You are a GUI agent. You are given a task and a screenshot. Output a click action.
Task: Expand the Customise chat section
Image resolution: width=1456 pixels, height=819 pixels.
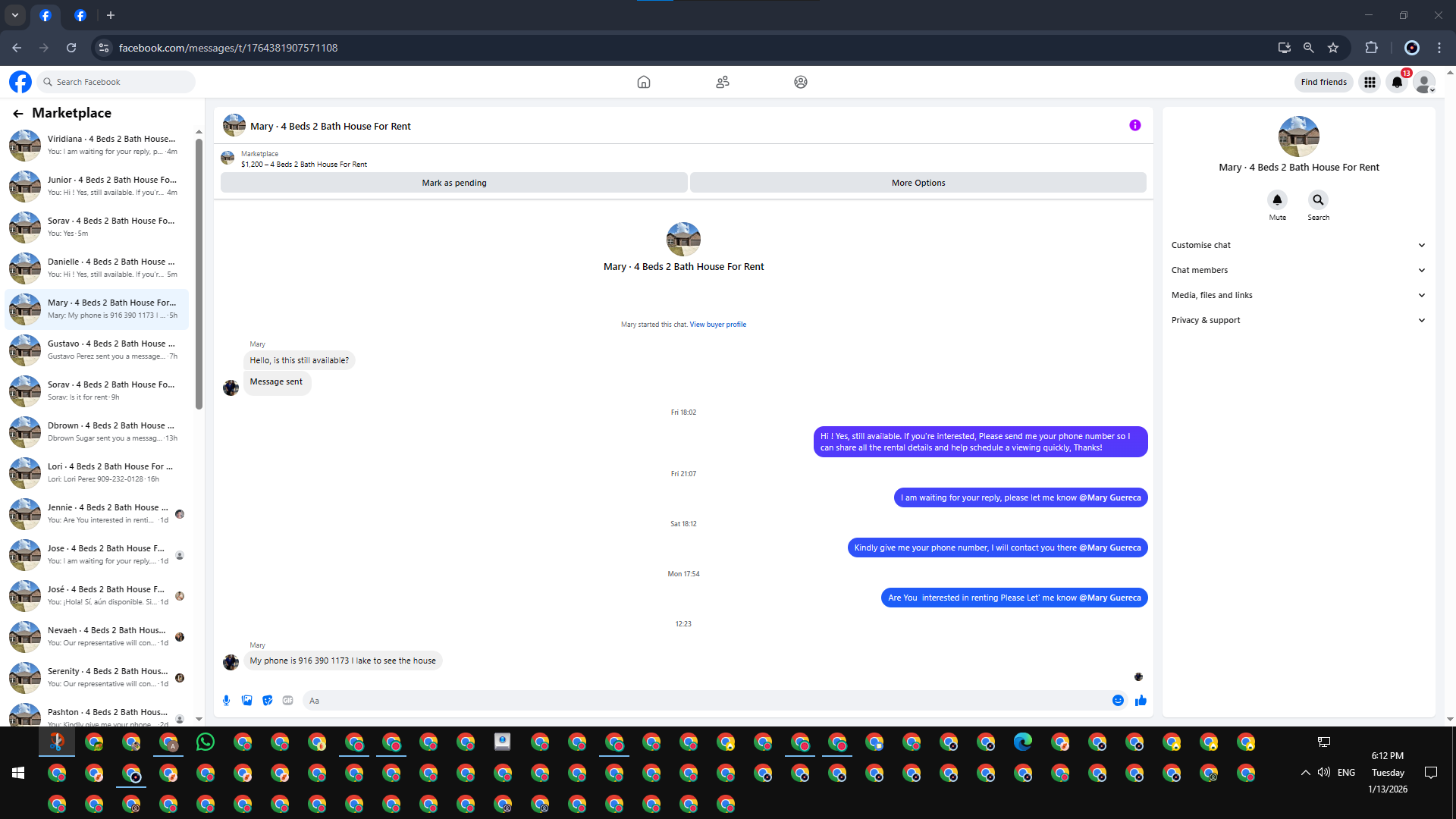[1298, 245]
